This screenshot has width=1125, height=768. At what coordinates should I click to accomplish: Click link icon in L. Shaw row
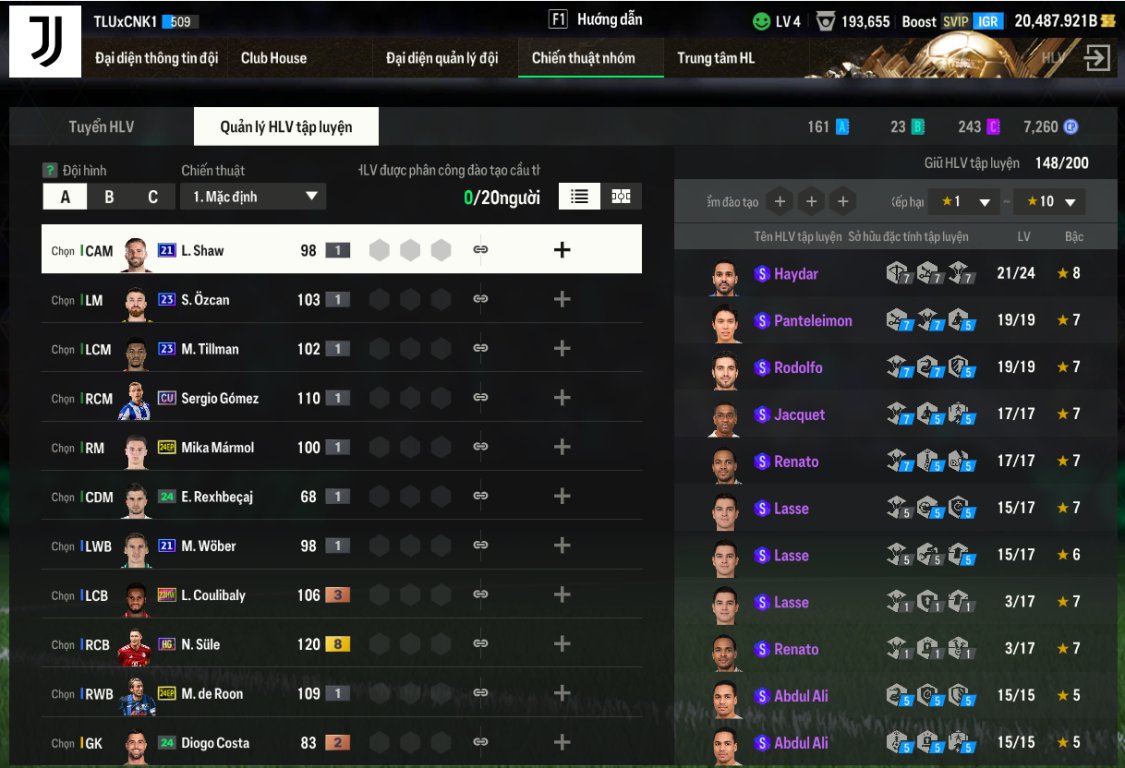point(481,249)
